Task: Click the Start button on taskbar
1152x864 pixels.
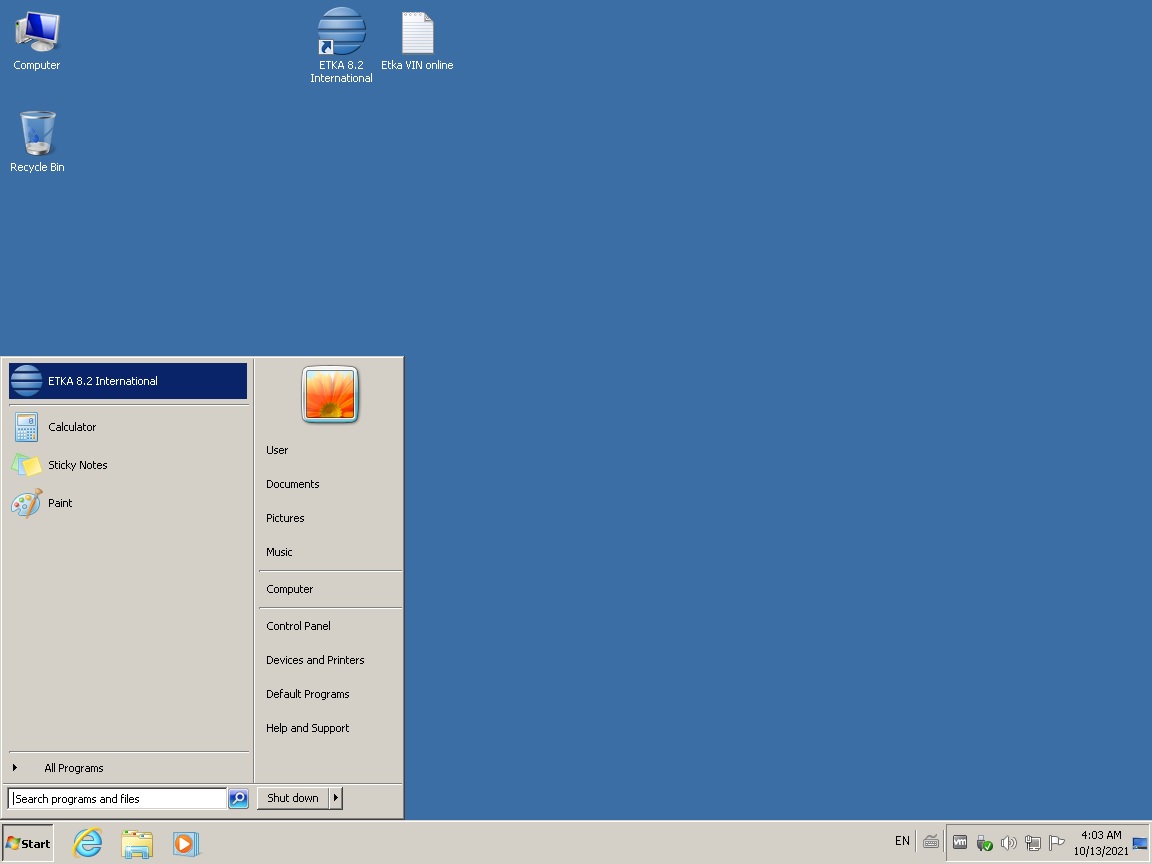Action: pyautogui.click(x=28, y=843)
